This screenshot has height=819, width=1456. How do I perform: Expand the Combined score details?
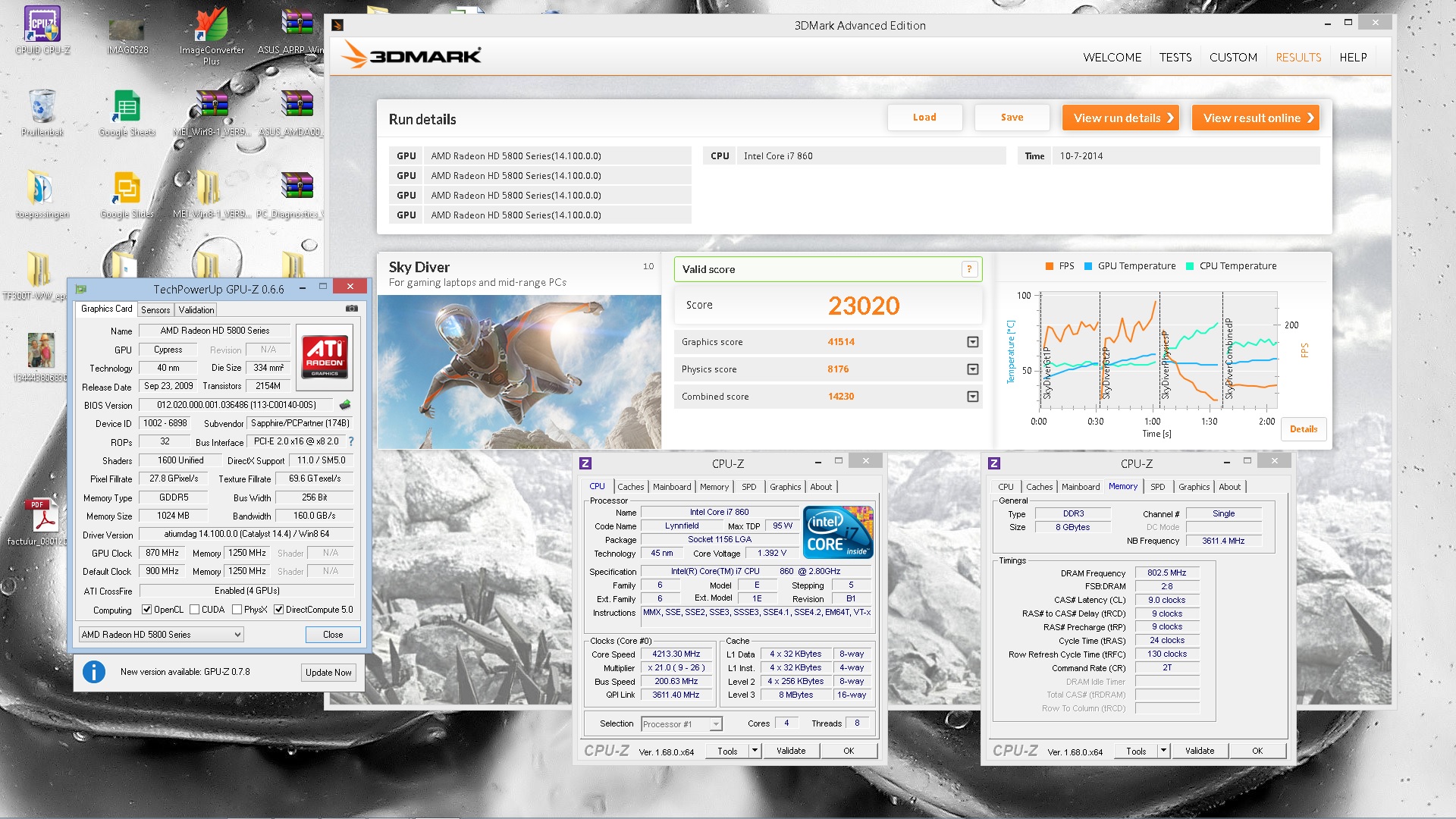coord(973,397)
